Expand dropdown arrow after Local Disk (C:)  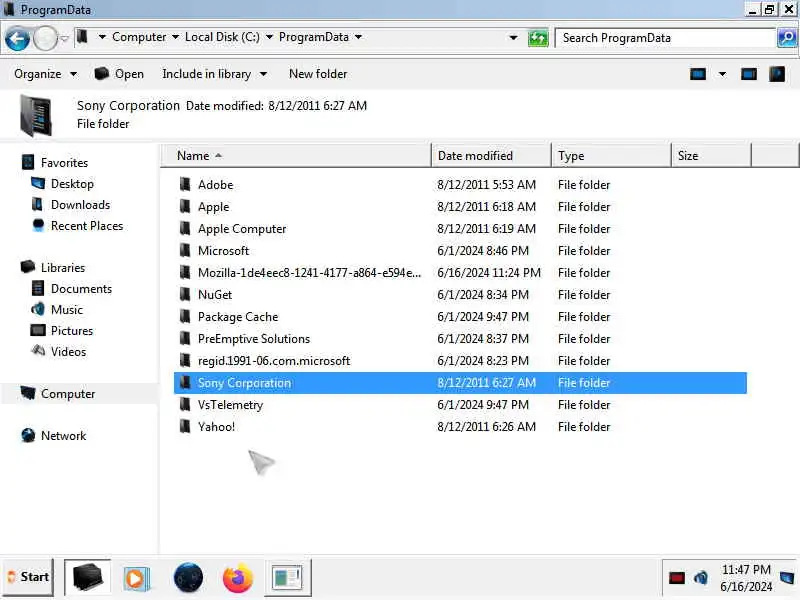(269, 37)
